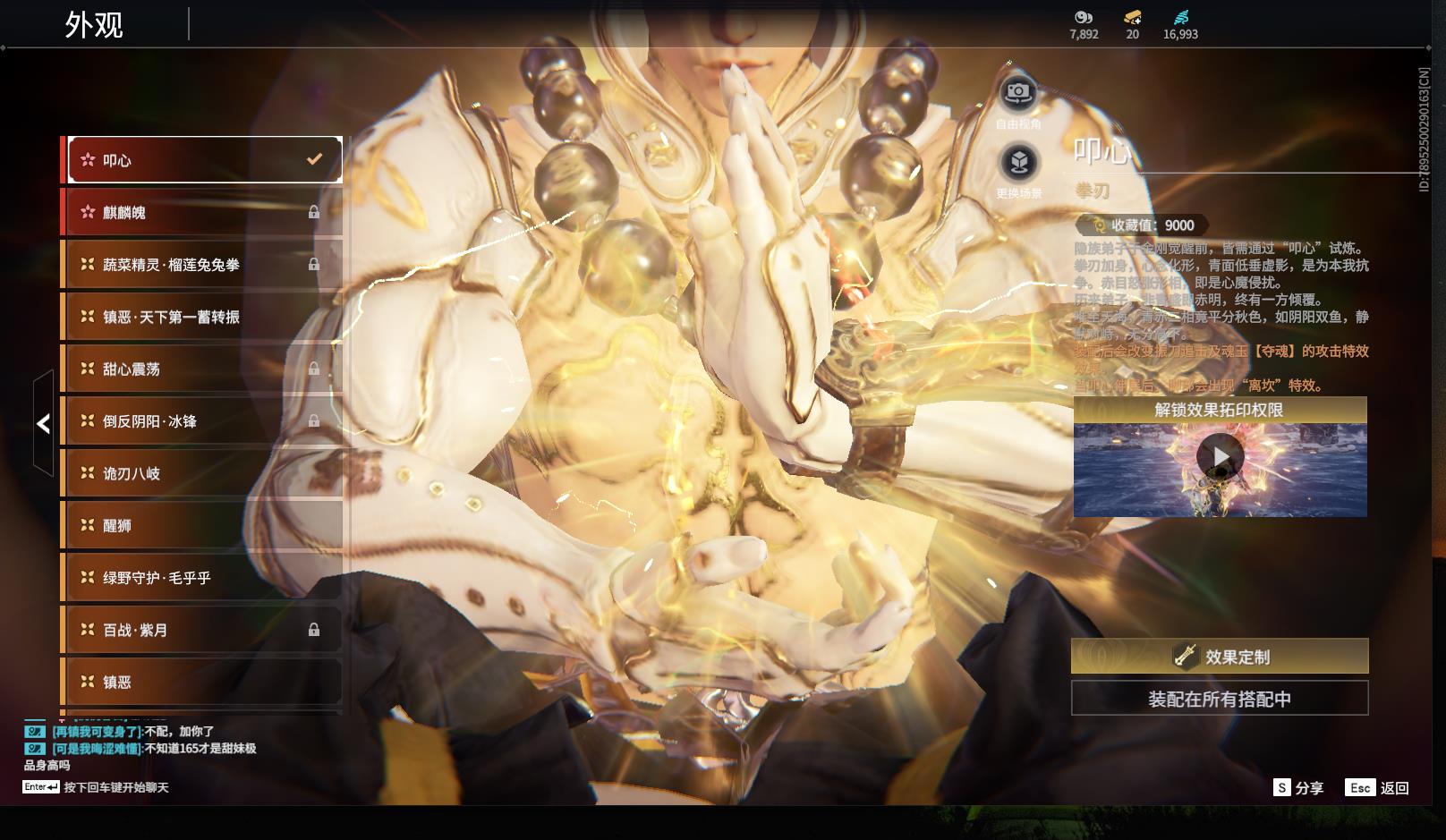This screenshot has width=1446, height=840.
Task: Click the lock icon on 甜心震荡
Action: click(x=314, y=369)
